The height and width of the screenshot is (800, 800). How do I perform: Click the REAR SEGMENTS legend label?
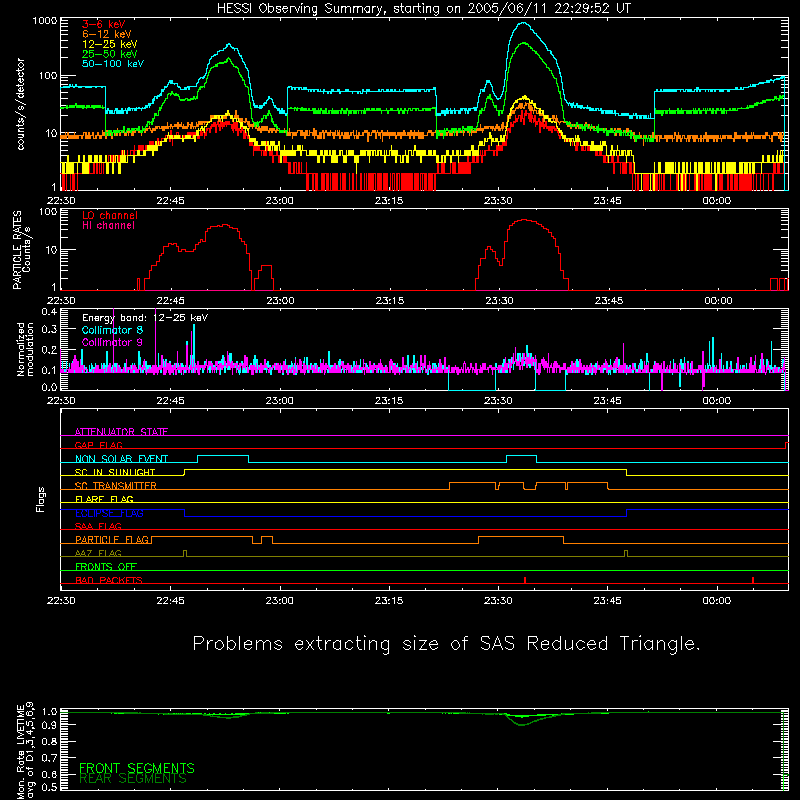(133, 779)
